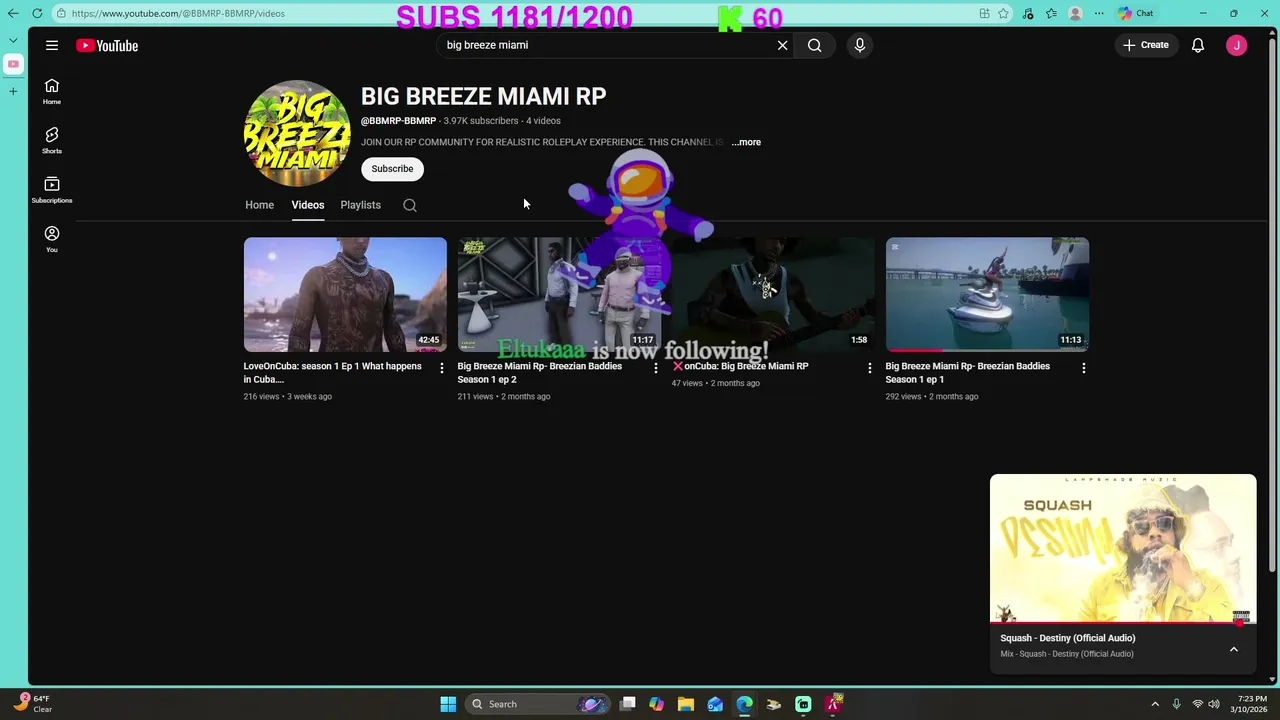Open options for Breezian Baddies ep 2

tap(655, 368)
